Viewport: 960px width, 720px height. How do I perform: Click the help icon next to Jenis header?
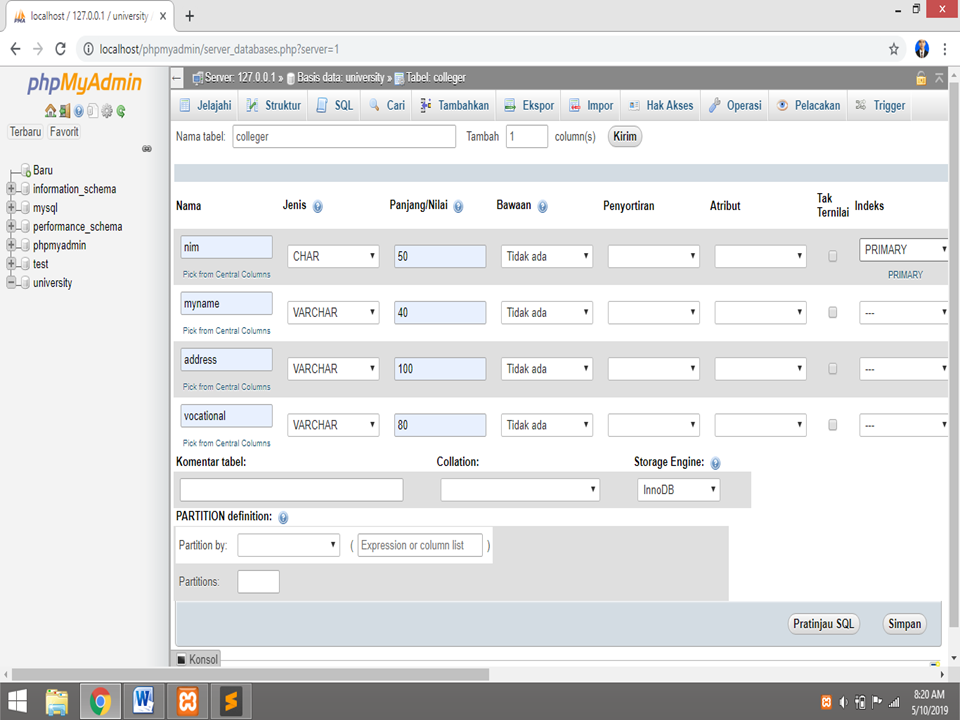(318, 206)
